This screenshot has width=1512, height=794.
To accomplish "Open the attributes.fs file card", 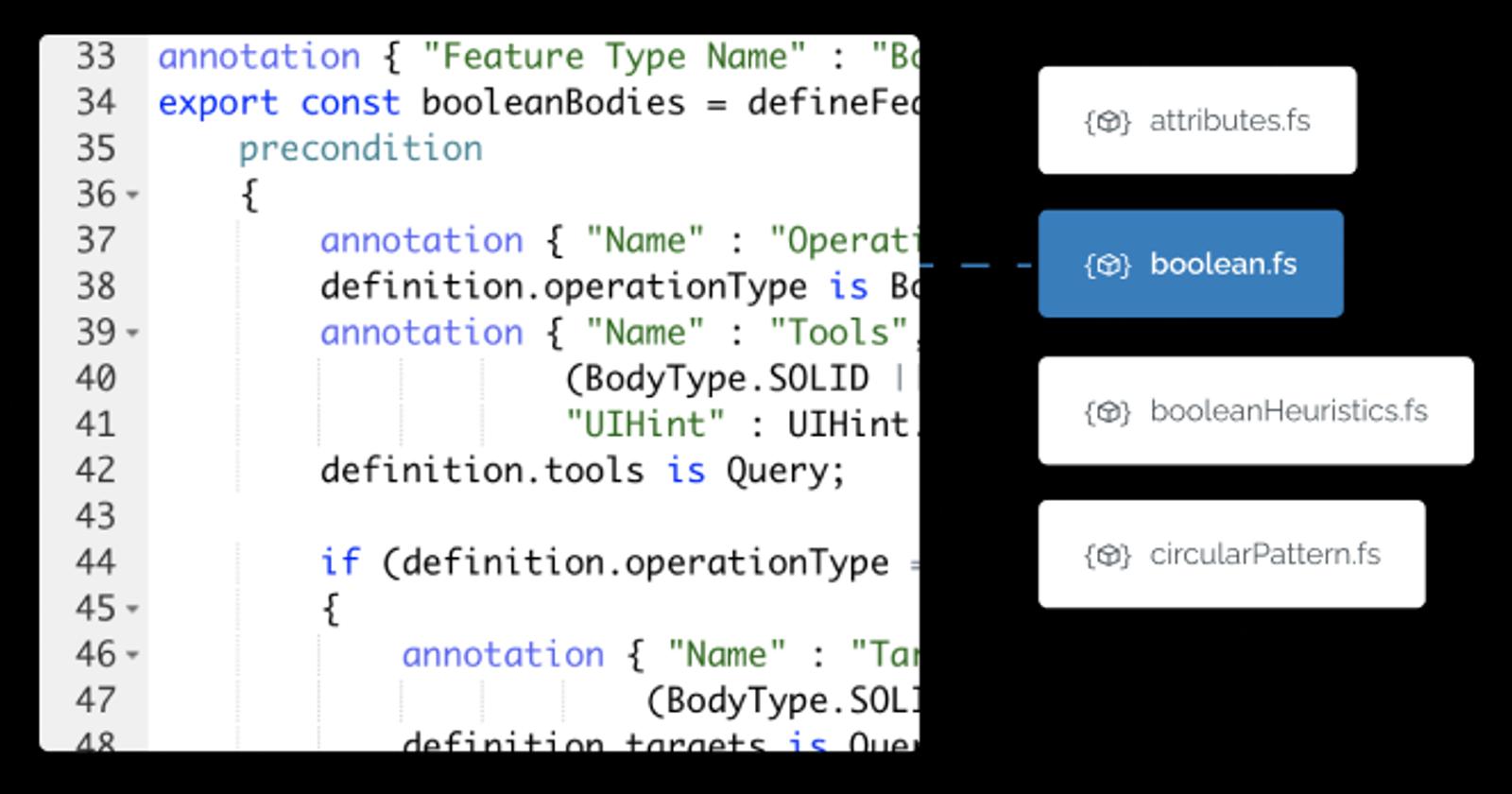I will pos(1196,121).
